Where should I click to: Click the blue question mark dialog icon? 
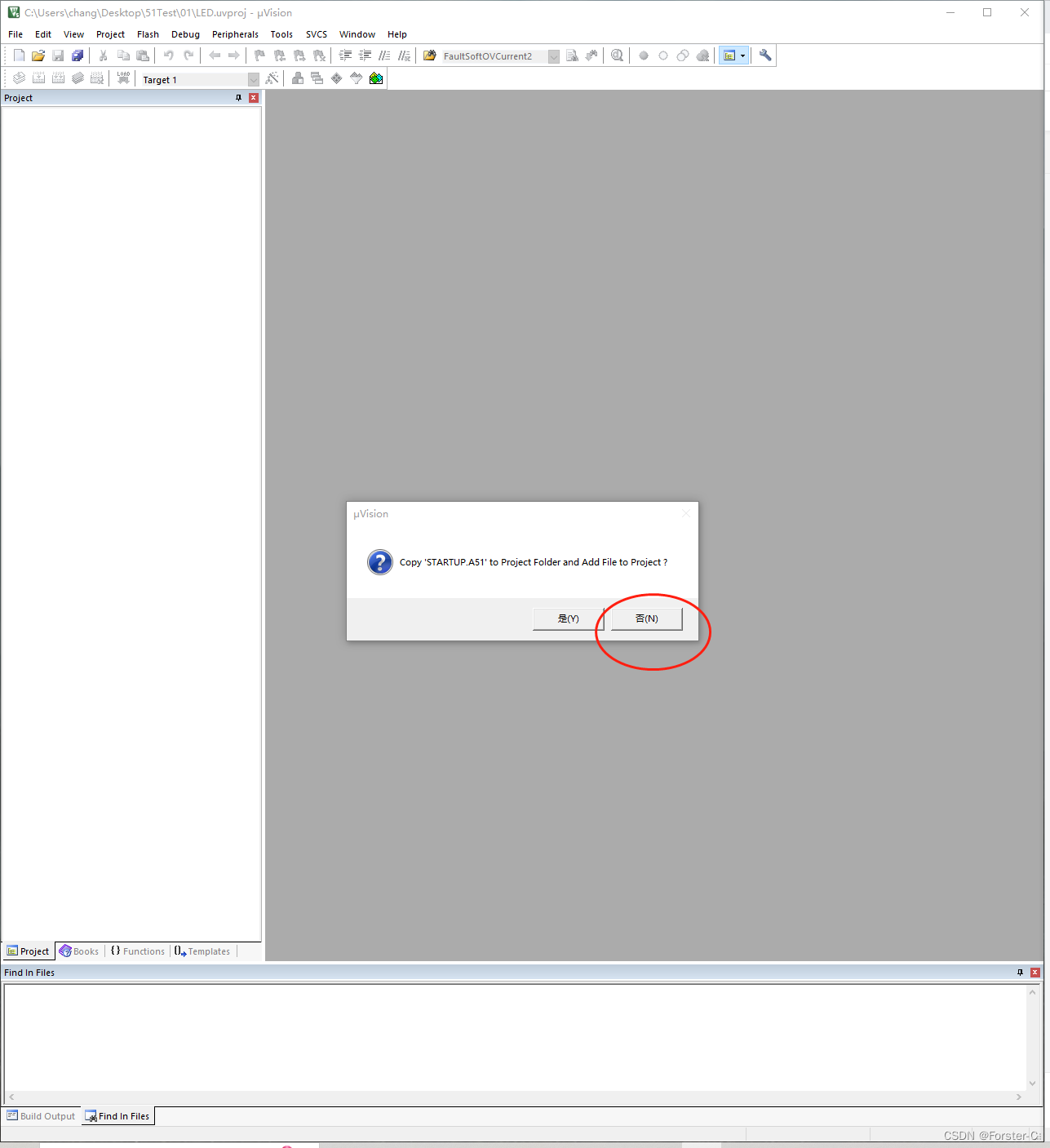click(x=380, y=562)
